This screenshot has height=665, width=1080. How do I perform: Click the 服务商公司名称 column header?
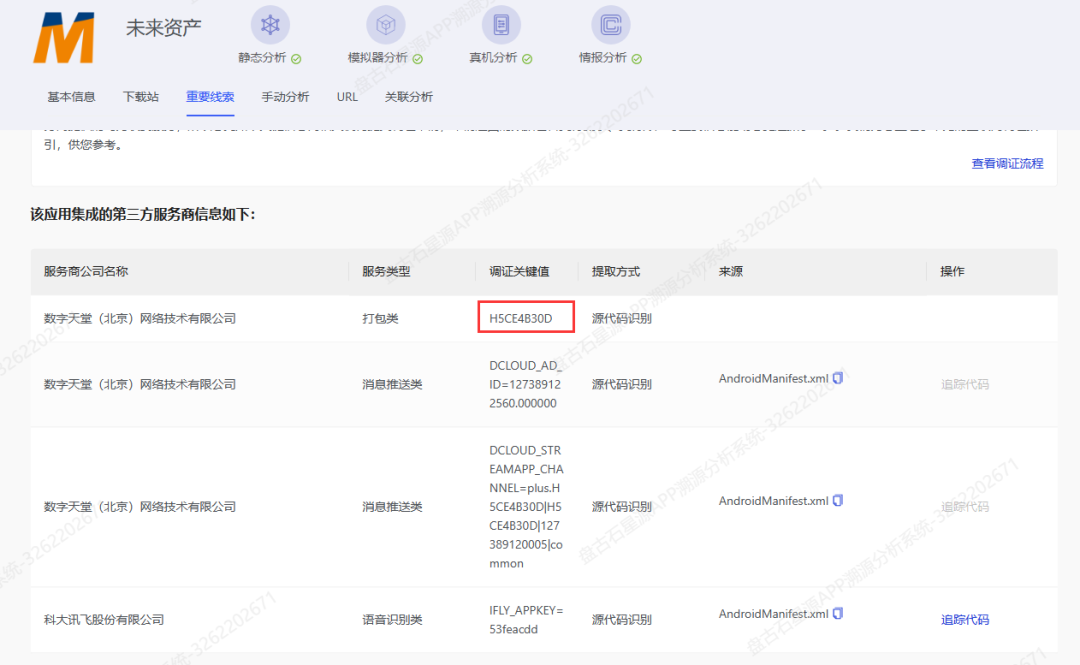(x=85, y=272)
